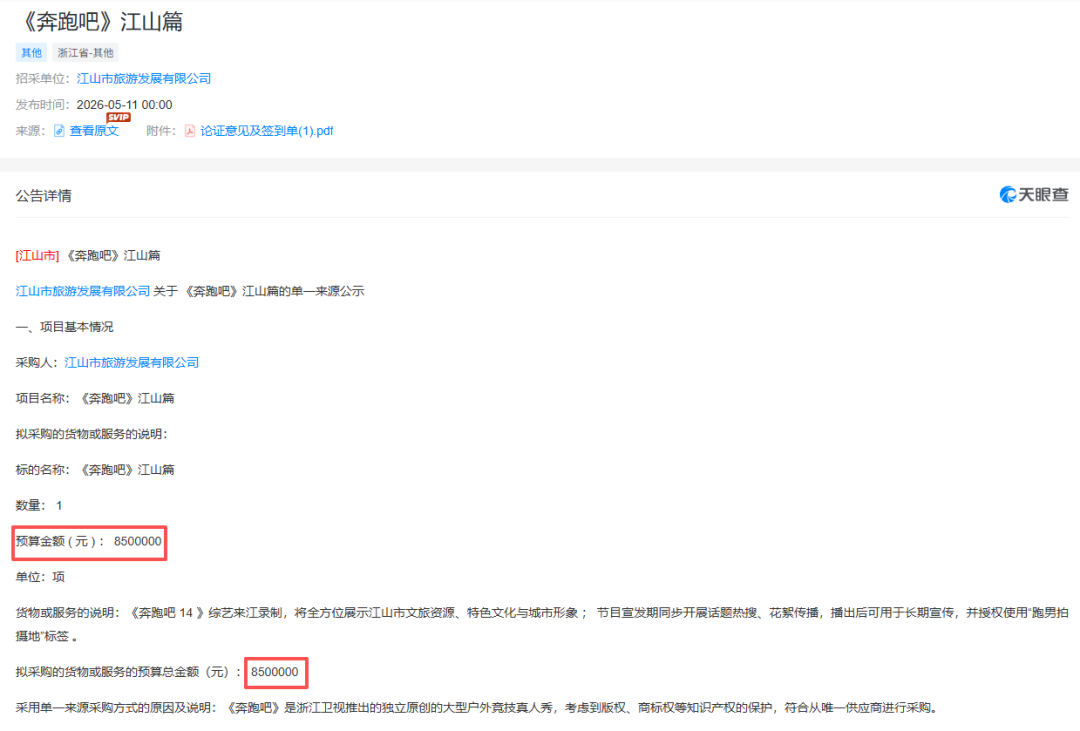This screenshot has width=1080, height=731.
Task: Click the document icon before 查看原文
Action: pyautogui.click(x=59, y=131)
